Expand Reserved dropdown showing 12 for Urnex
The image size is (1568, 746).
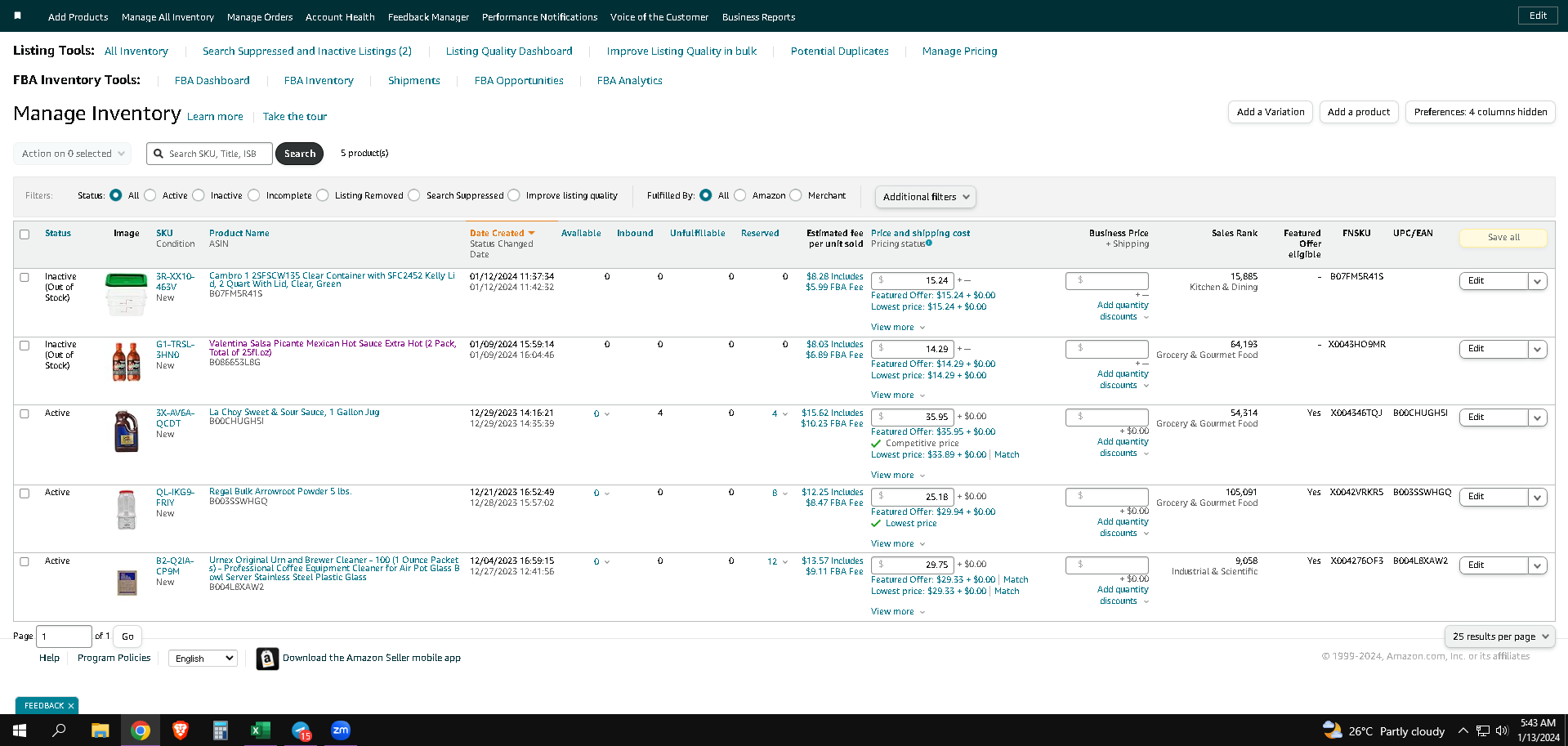click(x=778, y=562)
